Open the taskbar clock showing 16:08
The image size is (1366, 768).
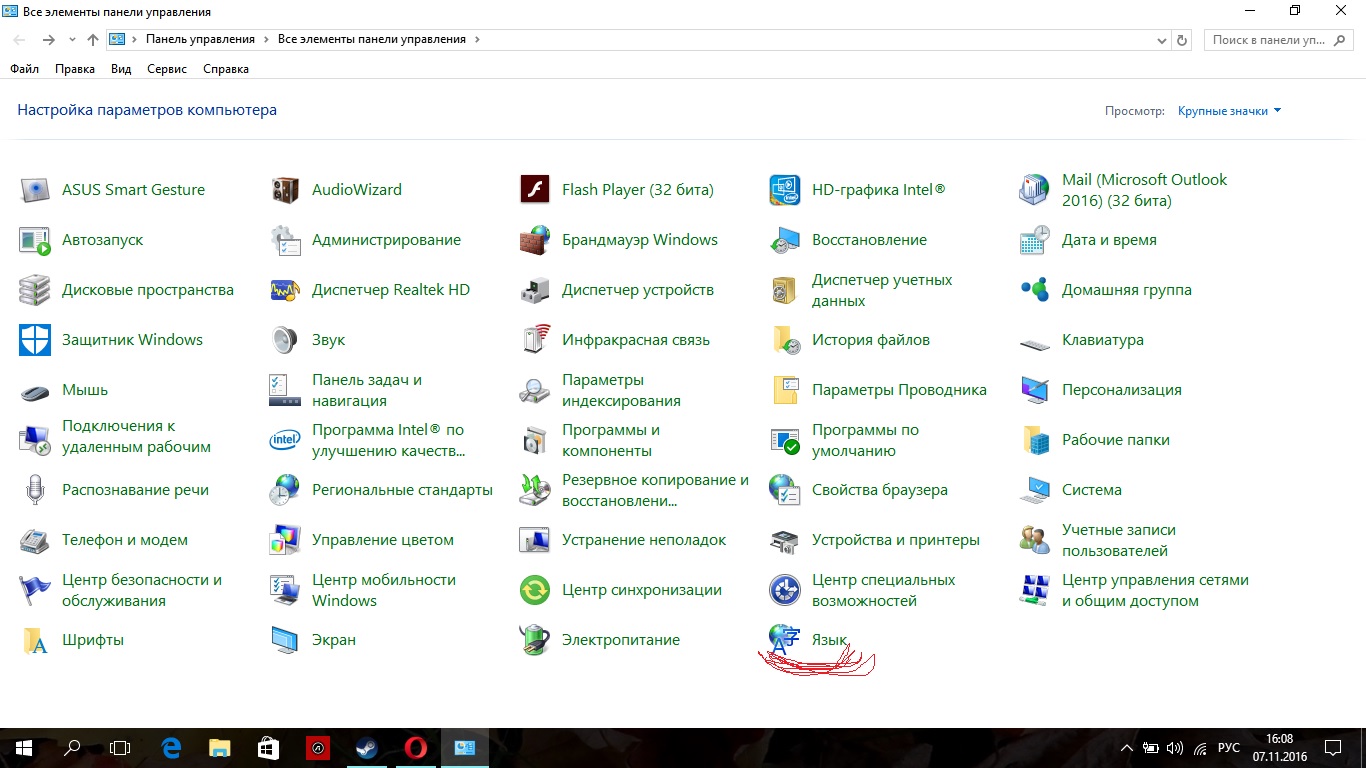coord(1278,748)
